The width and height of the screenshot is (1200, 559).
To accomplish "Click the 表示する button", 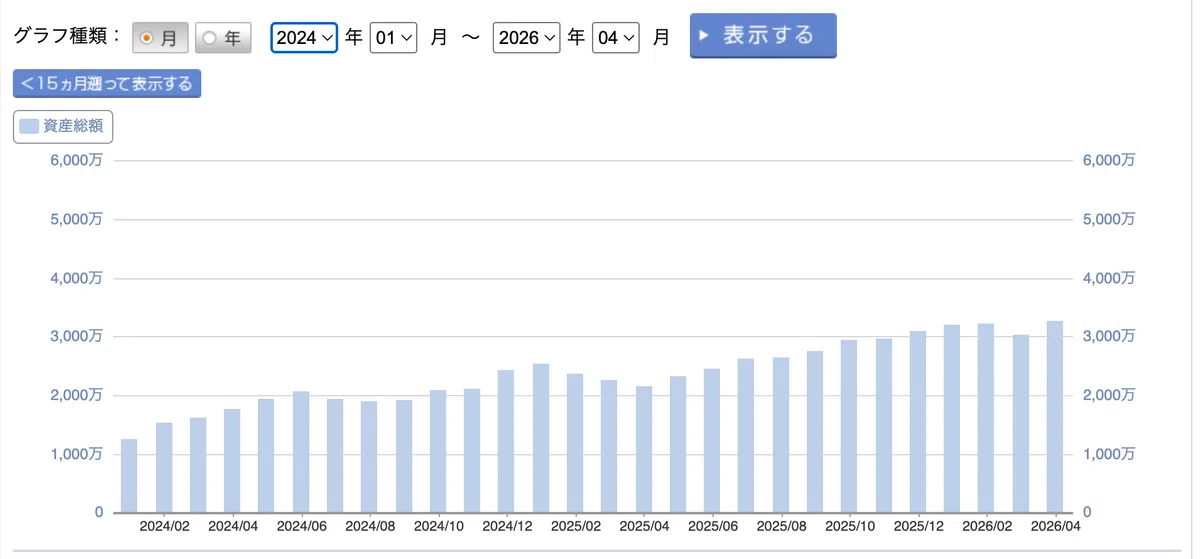I will (x=763, y=36).
